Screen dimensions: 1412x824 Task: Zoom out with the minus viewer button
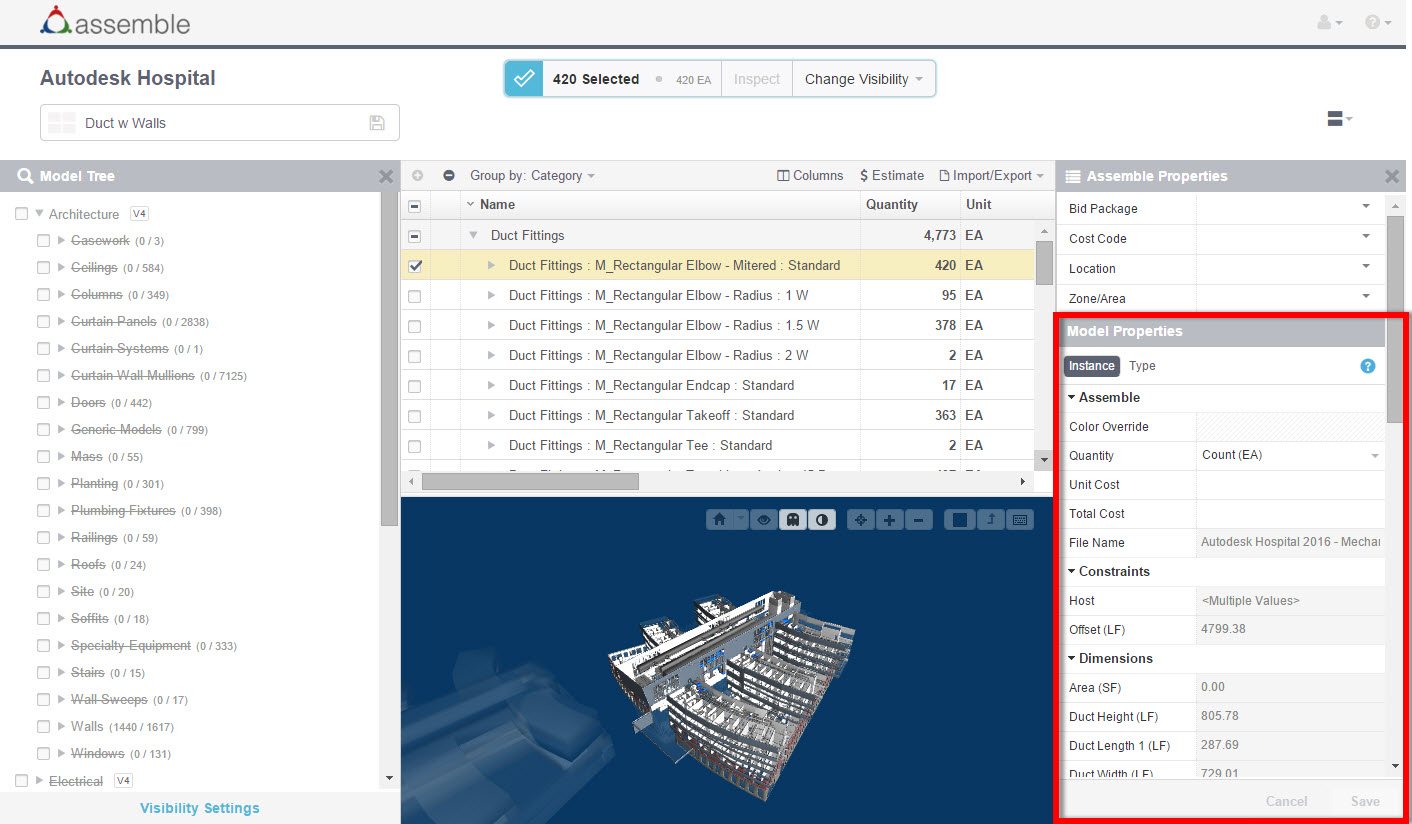[919, 520]
